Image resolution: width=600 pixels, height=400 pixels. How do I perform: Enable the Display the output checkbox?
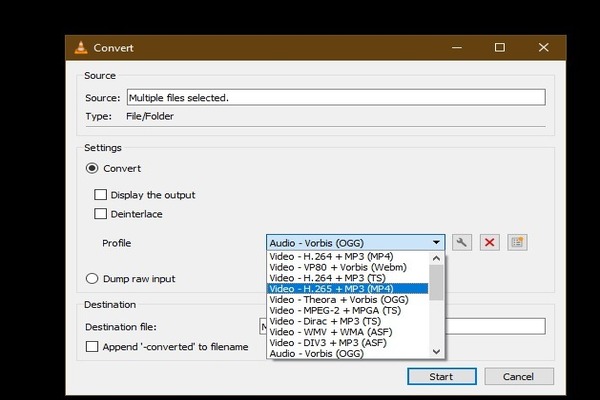tap(100, 194)
